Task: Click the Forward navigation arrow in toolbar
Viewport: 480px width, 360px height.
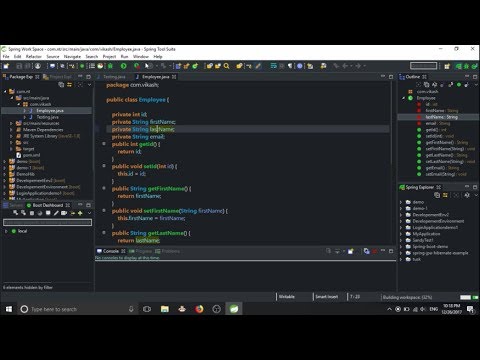Action: (x=358, y=66)
